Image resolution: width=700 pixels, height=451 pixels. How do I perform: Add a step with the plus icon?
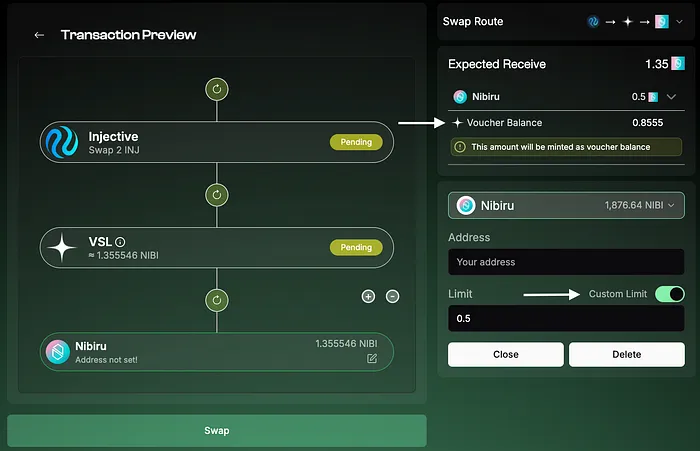[368, 296]
